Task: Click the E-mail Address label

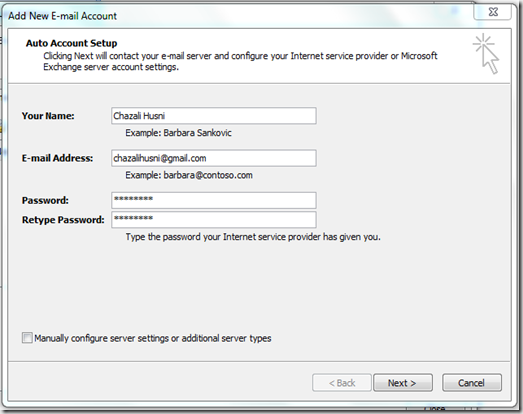Action: point(57,158)
